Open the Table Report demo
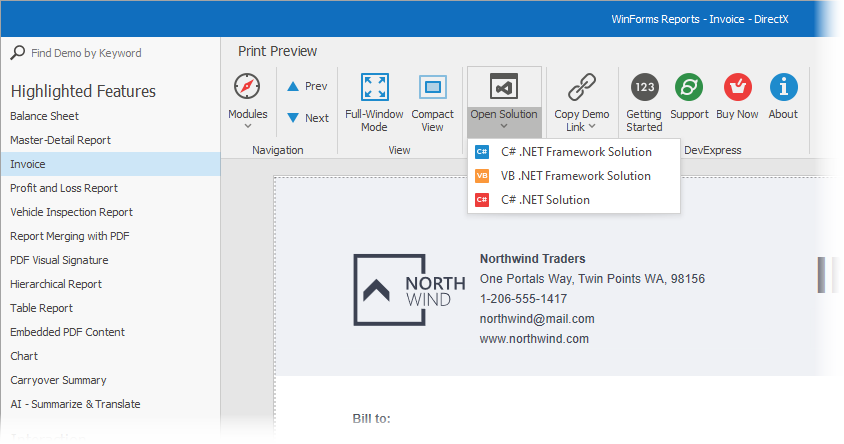Viewport: 844px width, 444px height. click(110, 308)
